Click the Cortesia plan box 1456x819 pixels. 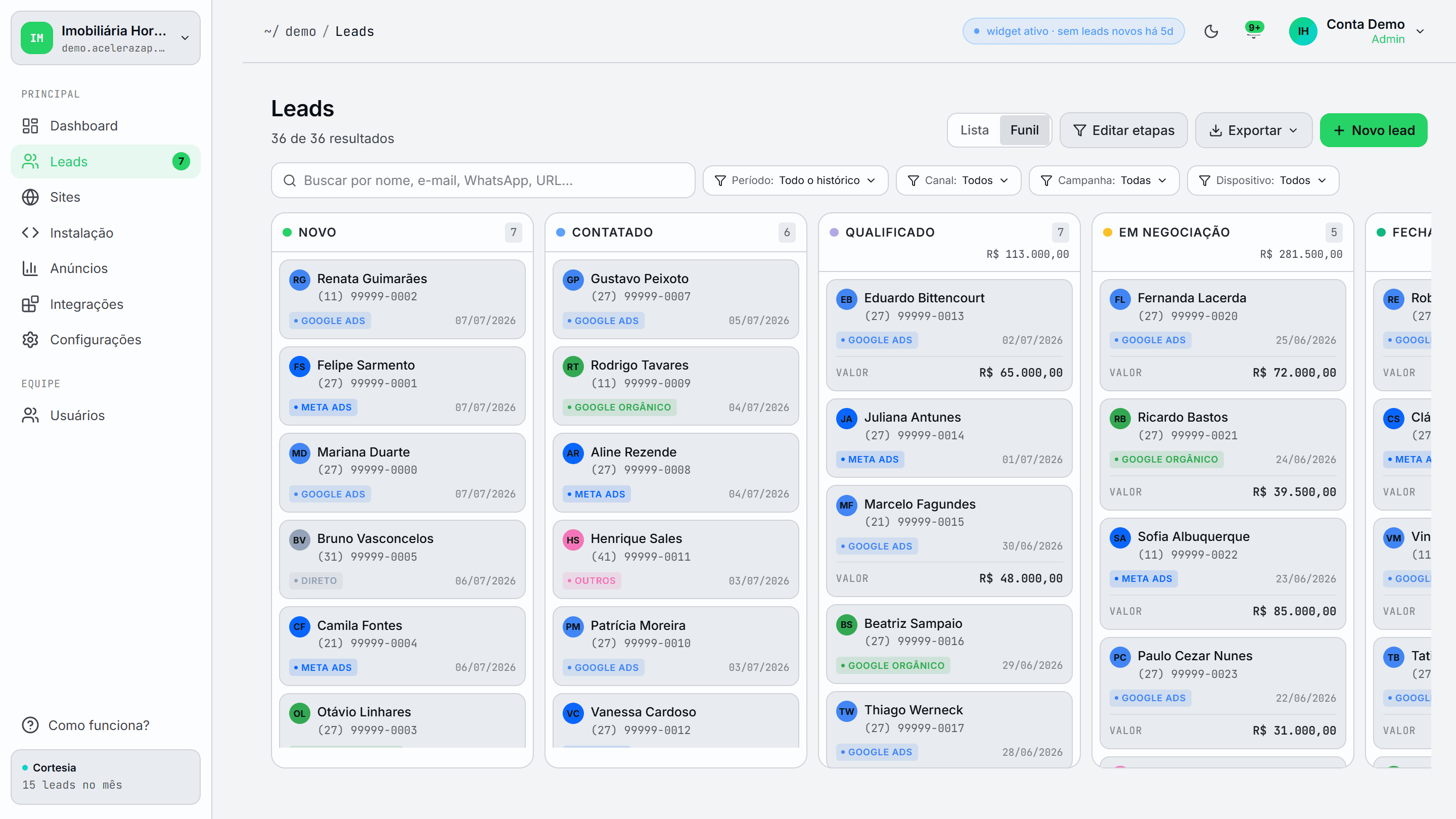[x=106, y=777]
